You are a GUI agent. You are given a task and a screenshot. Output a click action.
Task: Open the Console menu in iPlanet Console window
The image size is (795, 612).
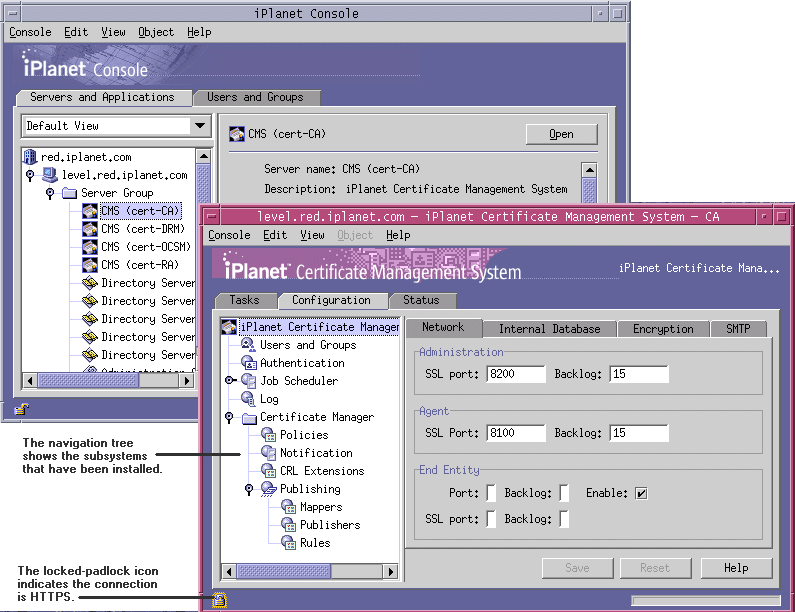pos(30,32)
